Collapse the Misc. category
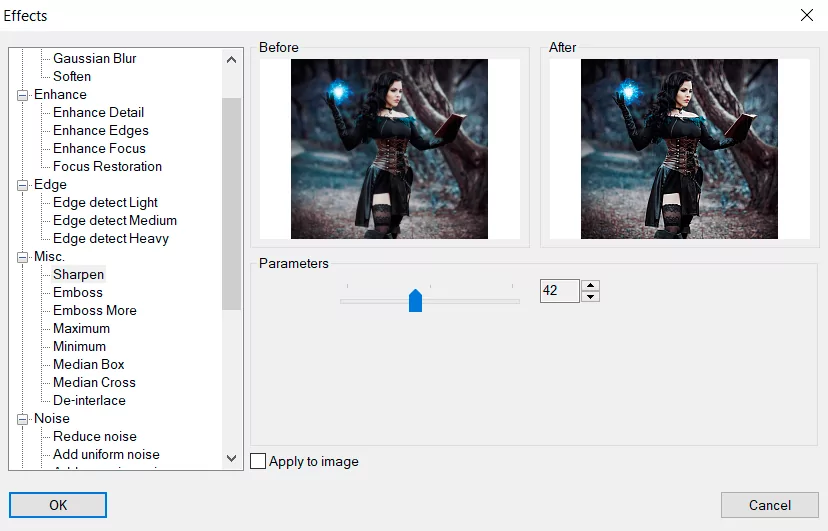Viewport: 828px width, 531px height. pos(22,257)
